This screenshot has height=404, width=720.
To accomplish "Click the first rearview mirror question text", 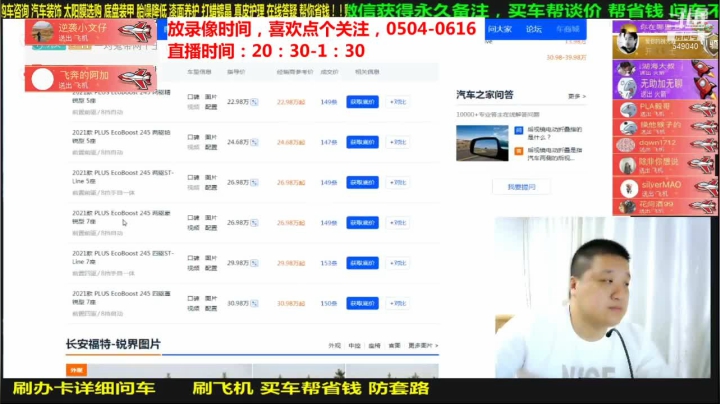I will tap(554, 133).
